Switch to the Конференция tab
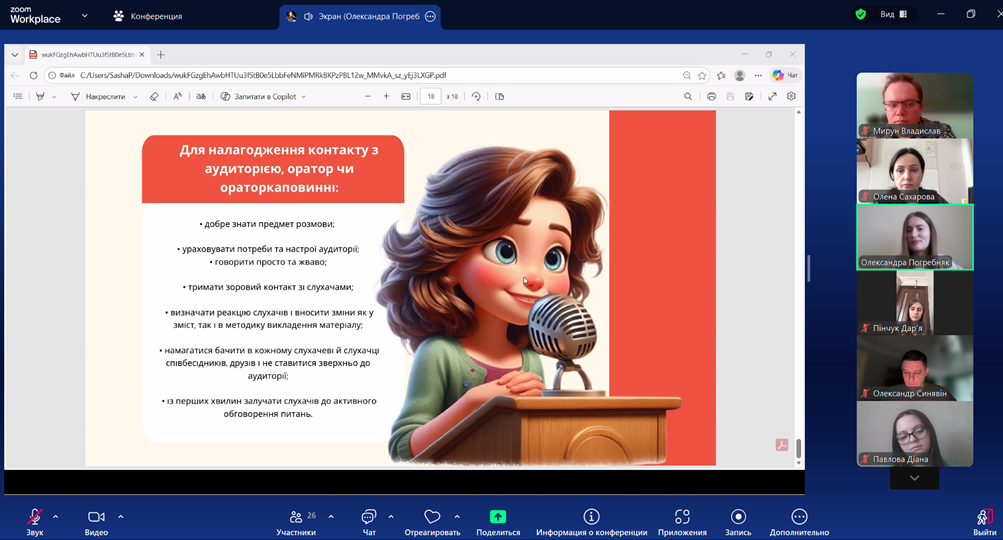1003x540 pixels. pyautogui.click(x=147, y=16)
